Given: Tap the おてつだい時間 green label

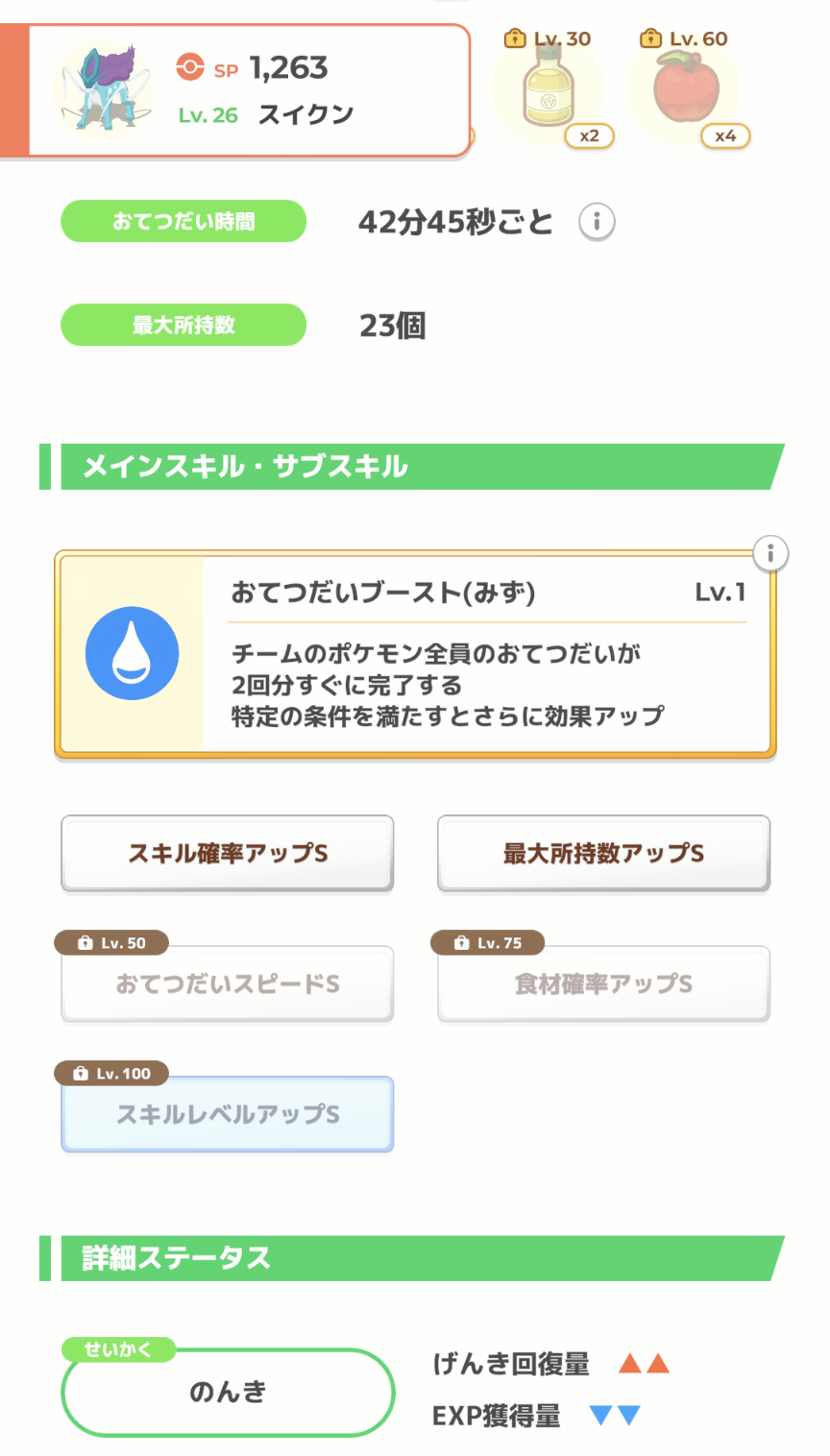Looking at the screenshot, I should [x=183, y=222].
